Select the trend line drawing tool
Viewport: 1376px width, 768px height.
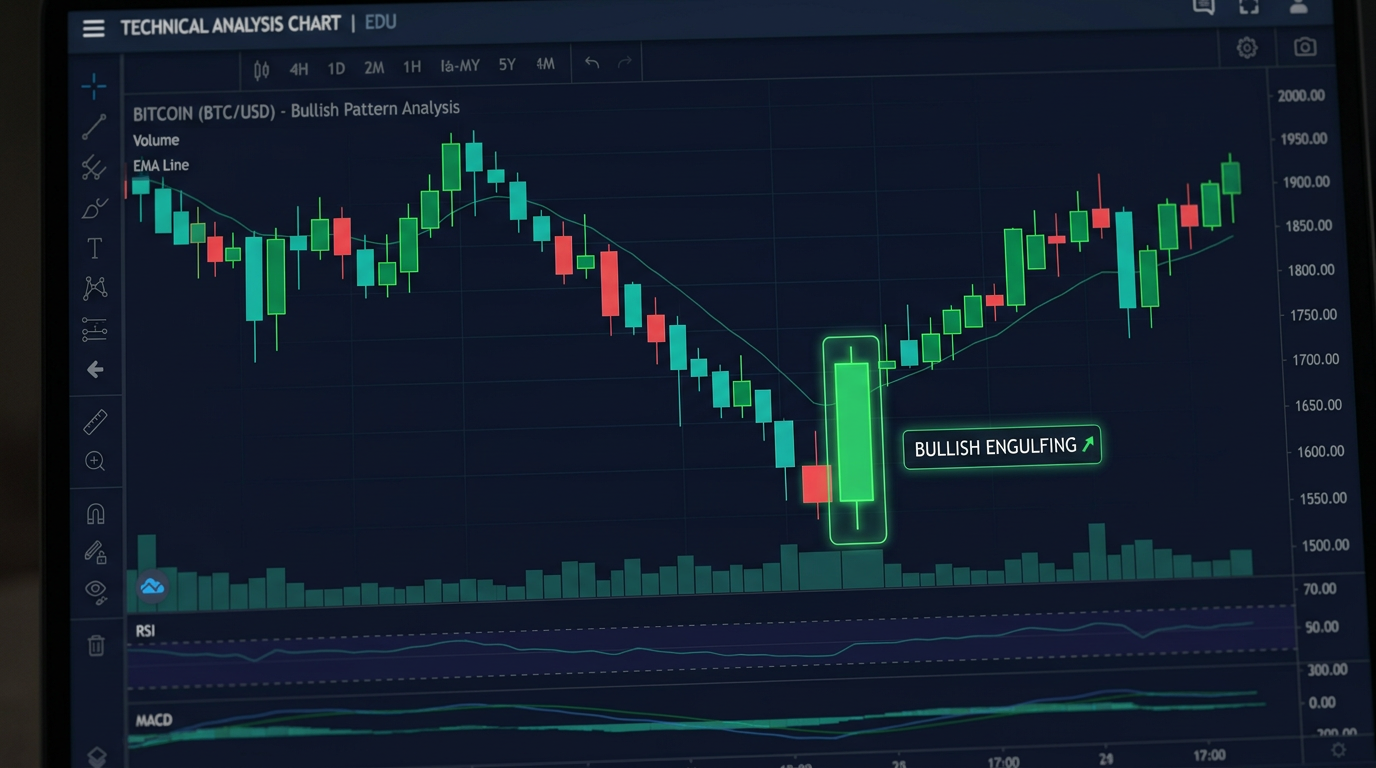coord(94,127)
